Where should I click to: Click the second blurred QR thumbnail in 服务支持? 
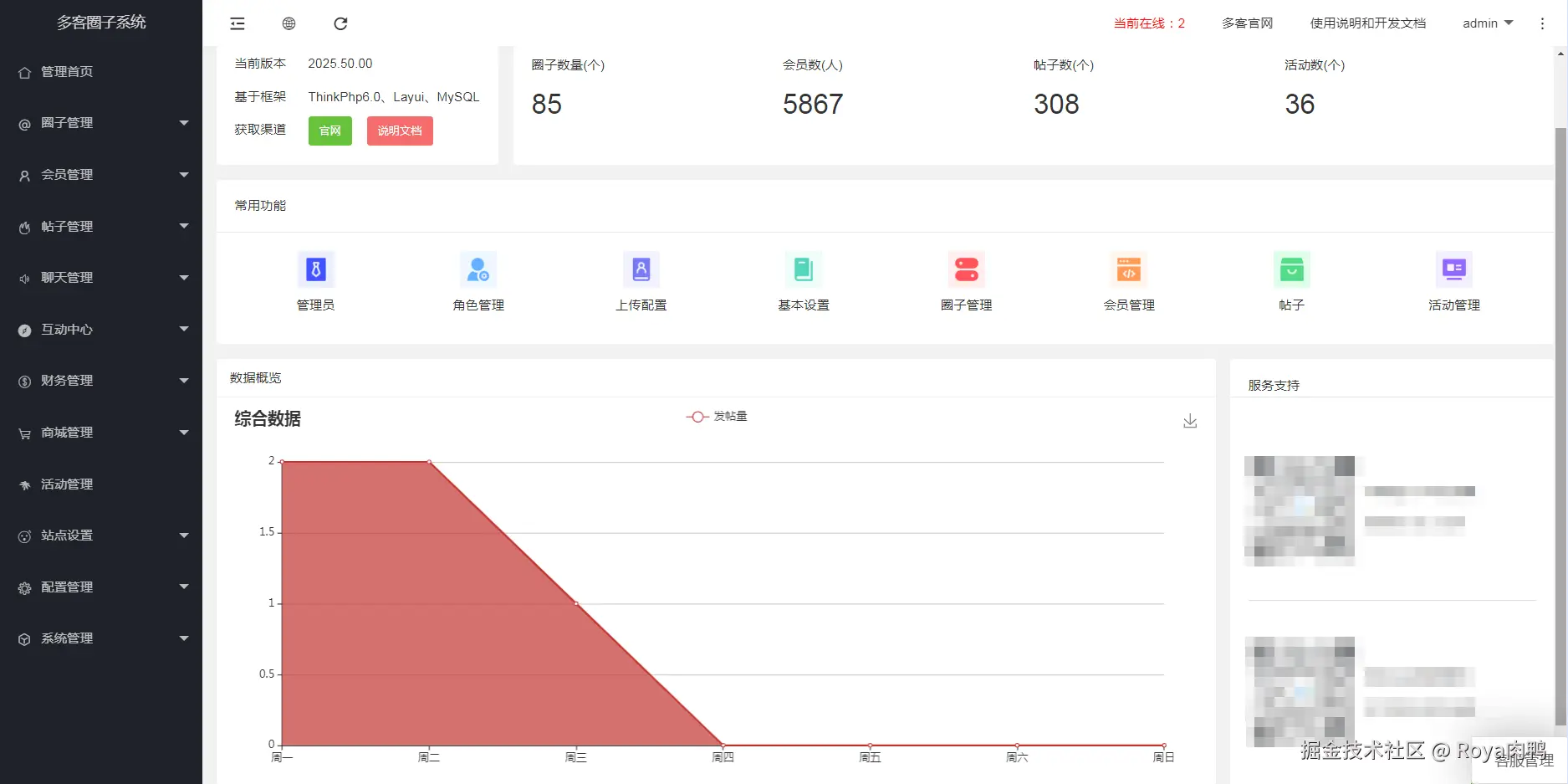coord(1300,691)
